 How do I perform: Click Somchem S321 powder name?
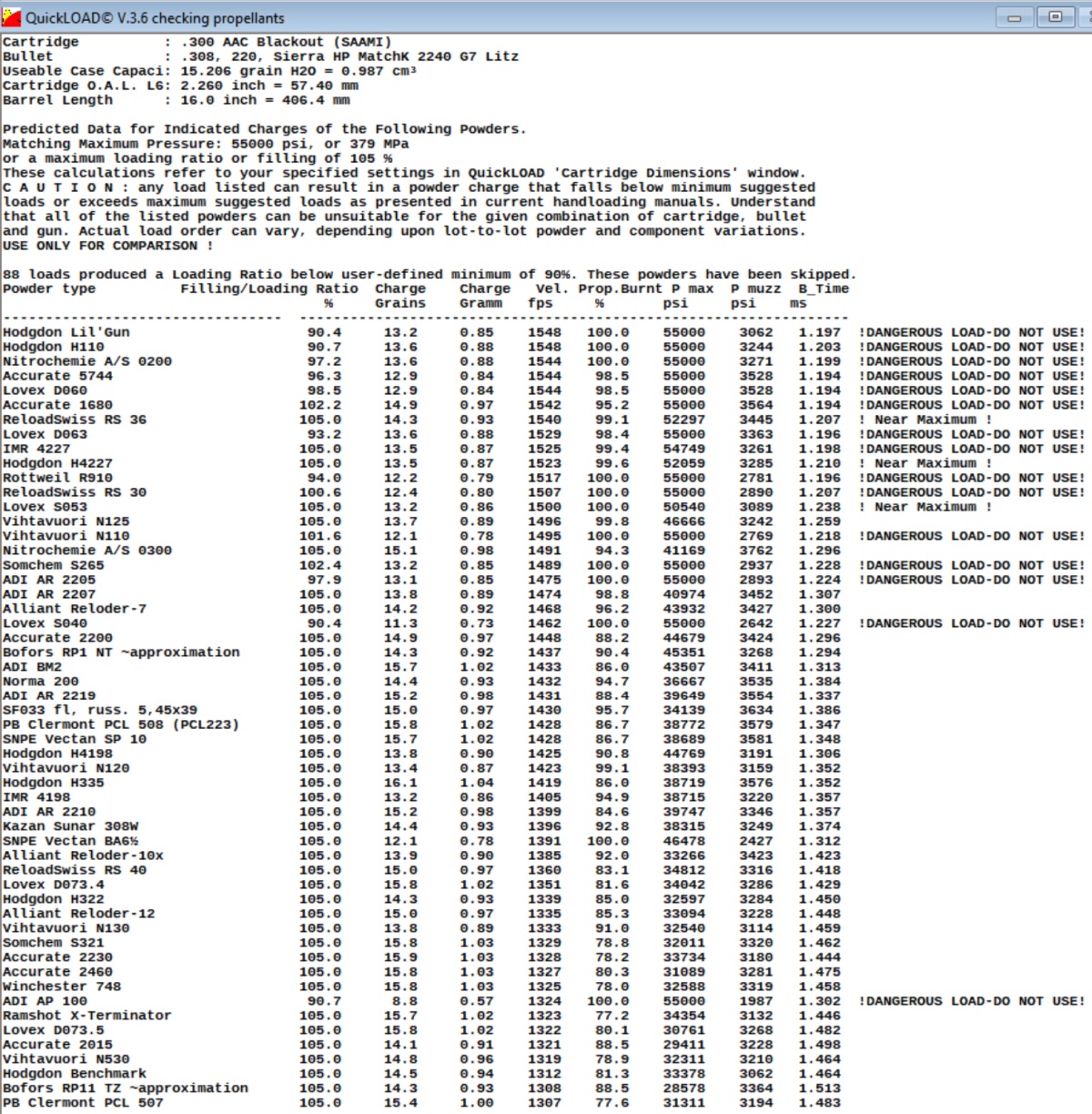click(53, 943)
